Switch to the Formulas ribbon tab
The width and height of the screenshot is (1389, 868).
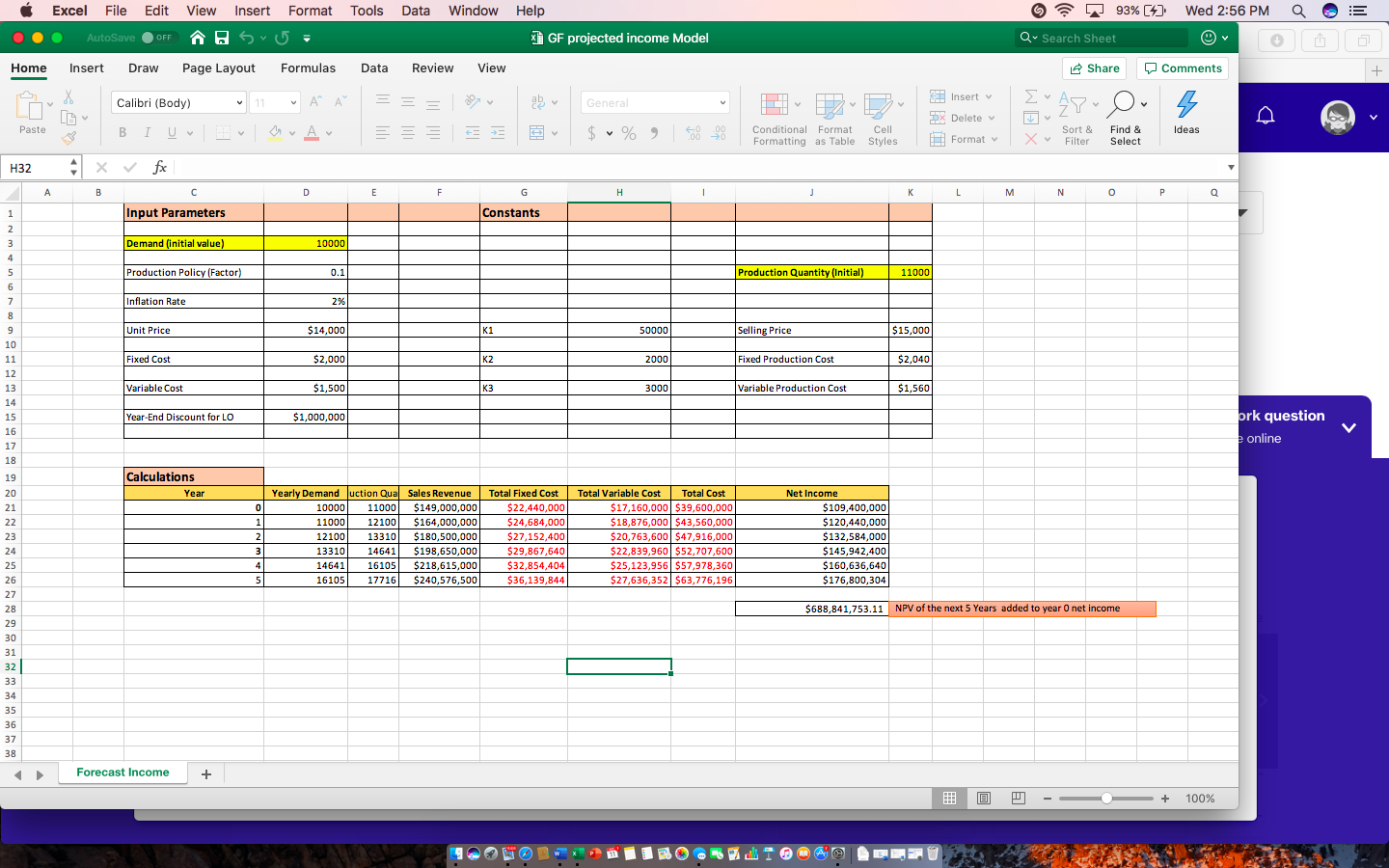pos(308,68)
